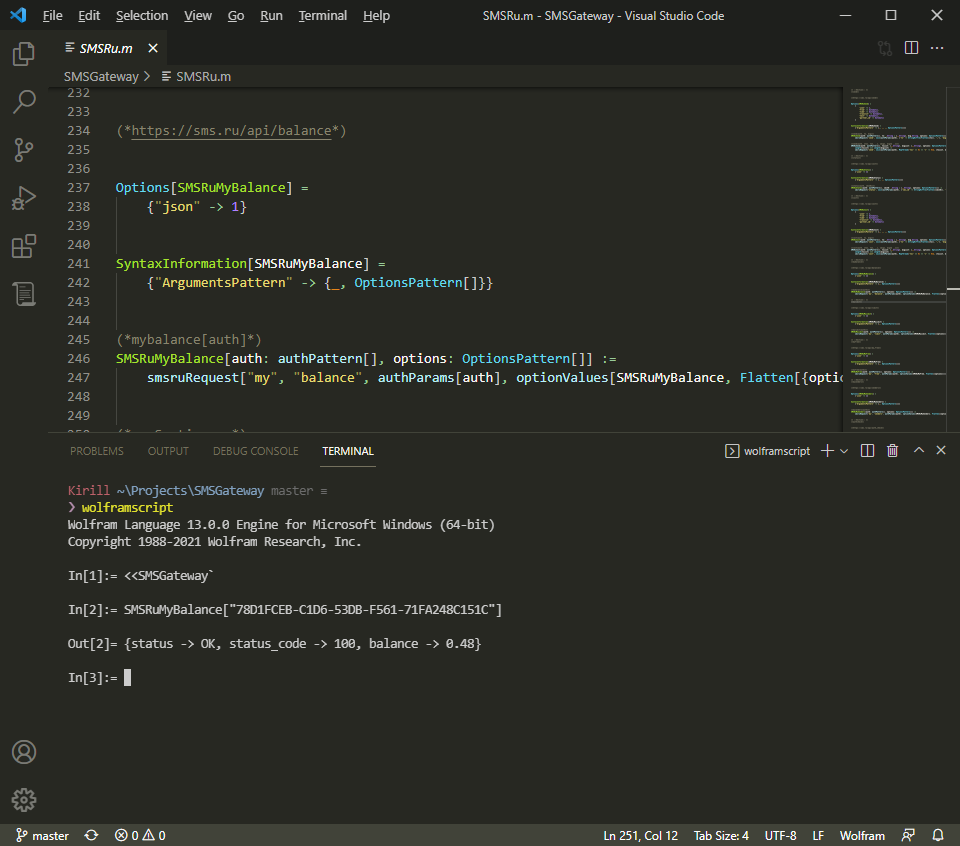Click the In[1] SMSGateway load line
The height and width of the screenshot is (846, 960).
140,575
